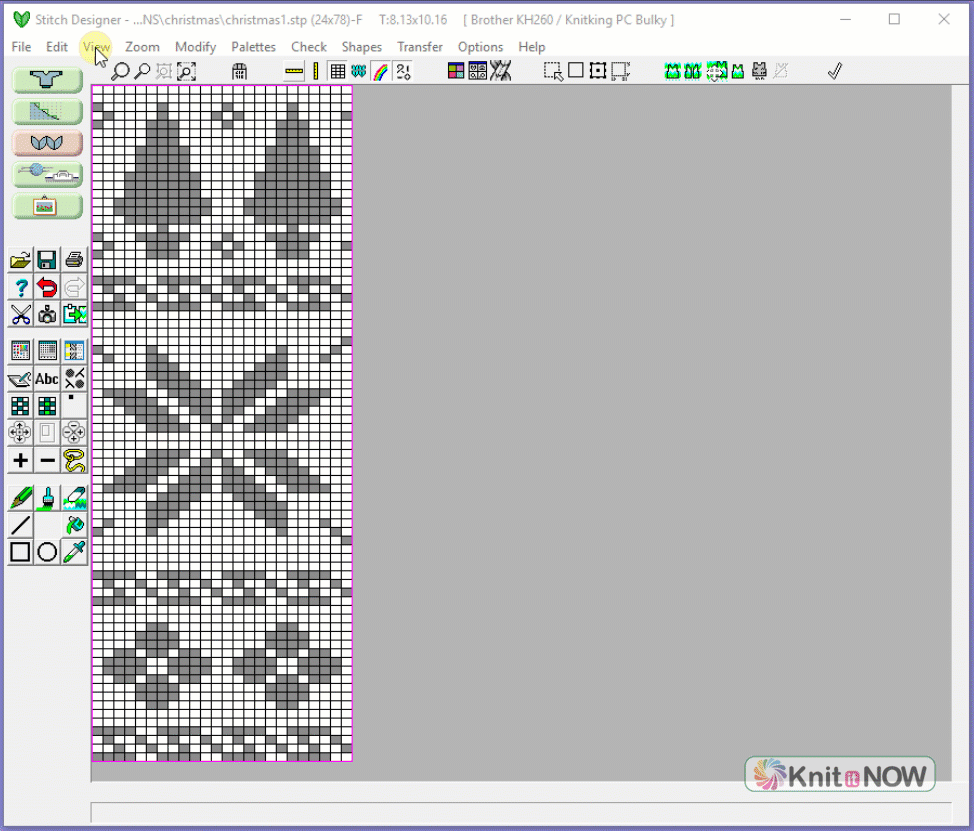The image size is (974, 831).
Task: Toggle the vertical yellow ruler
Action: pyautogui.click(x=316, y=71)
